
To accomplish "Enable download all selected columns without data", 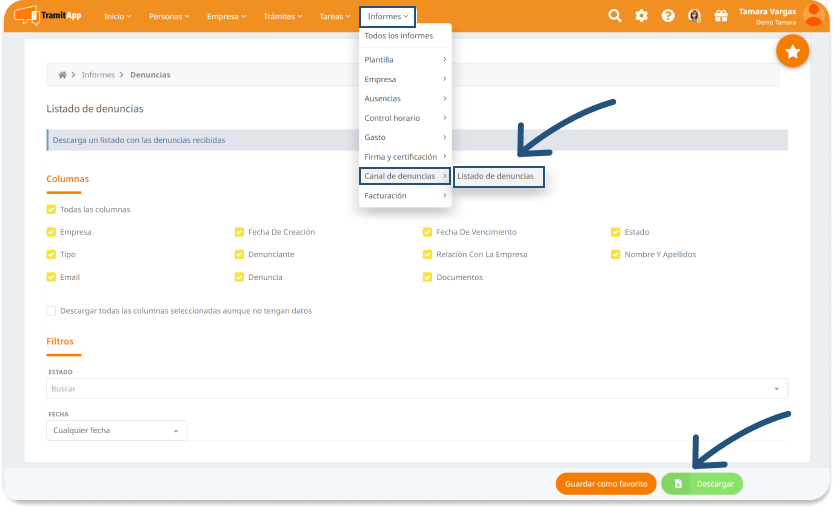I will pos(51,311).
